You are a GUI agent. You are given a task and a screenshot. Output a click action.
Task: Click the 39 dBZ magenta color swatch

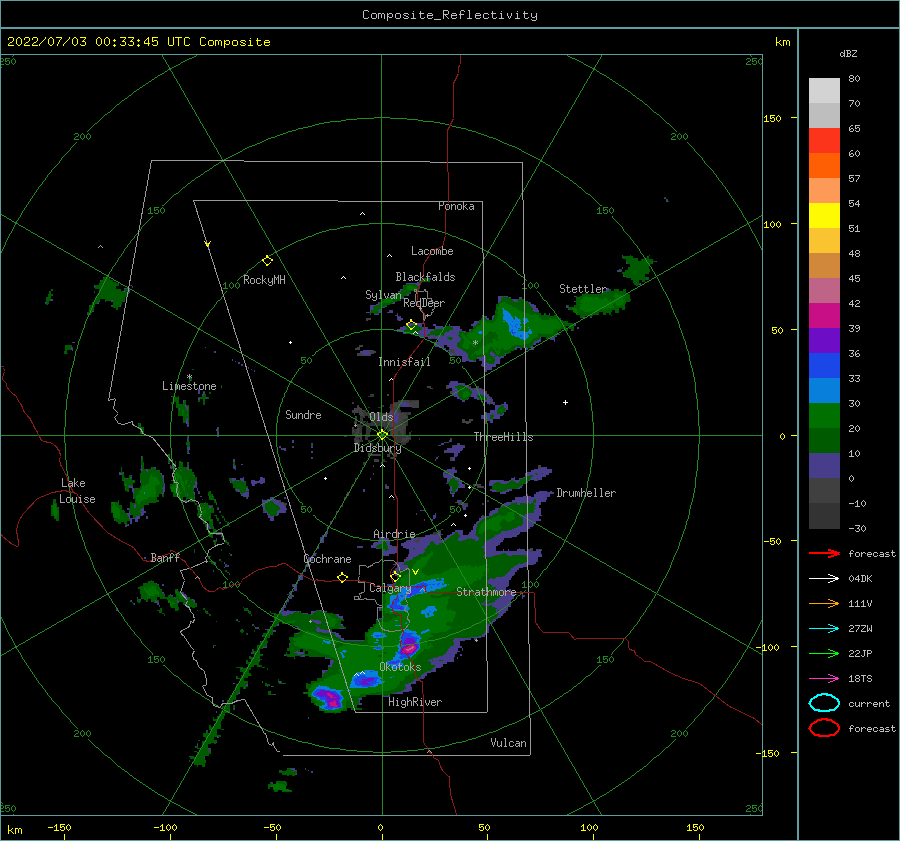click(824, 315)
